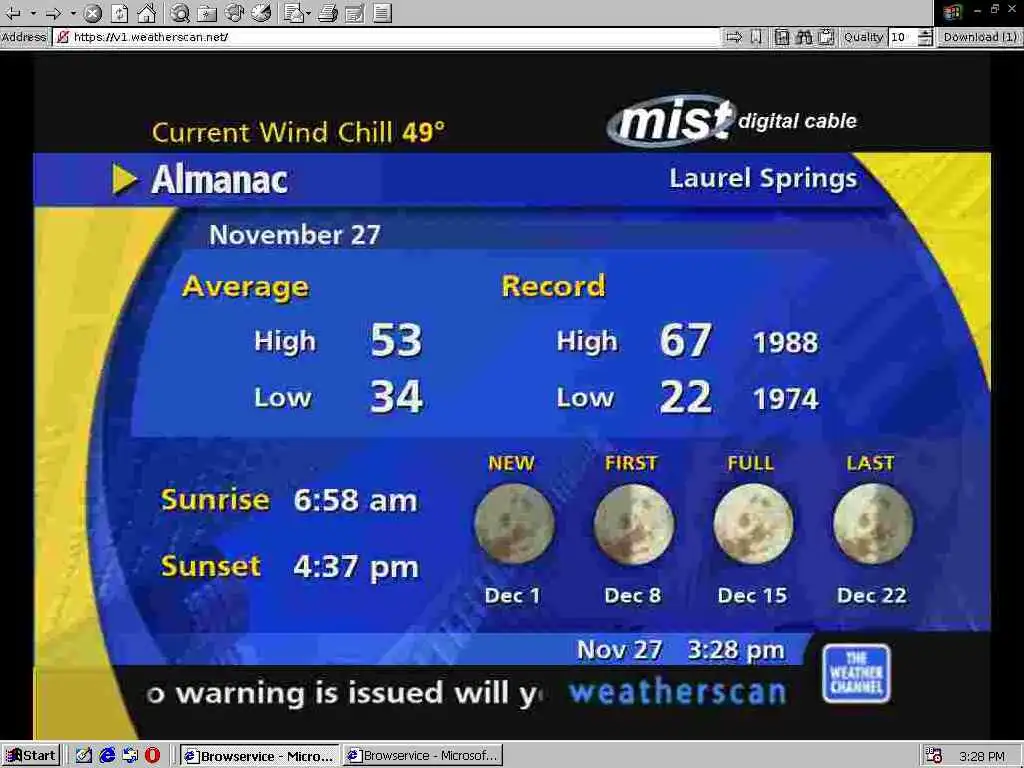
Task: Click the address bar URL field
Action: tap(389, 37)
